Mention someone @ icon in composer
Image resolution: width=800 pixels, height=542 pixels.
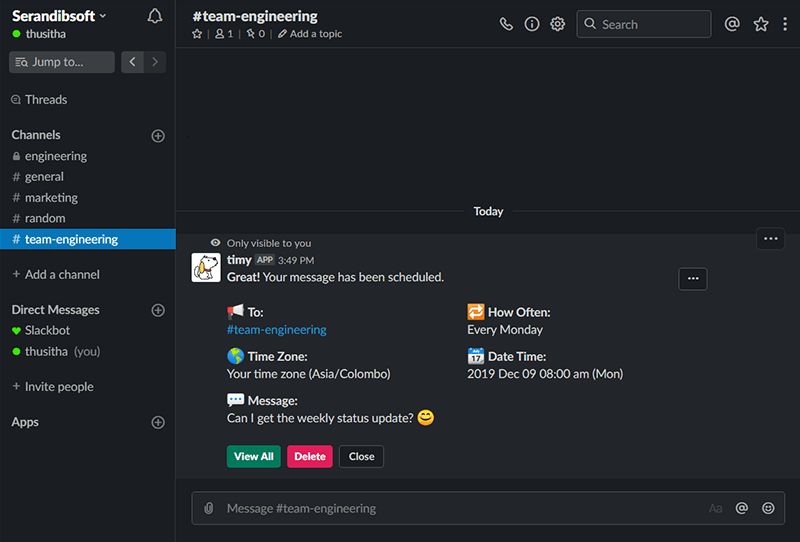[742, 508]
